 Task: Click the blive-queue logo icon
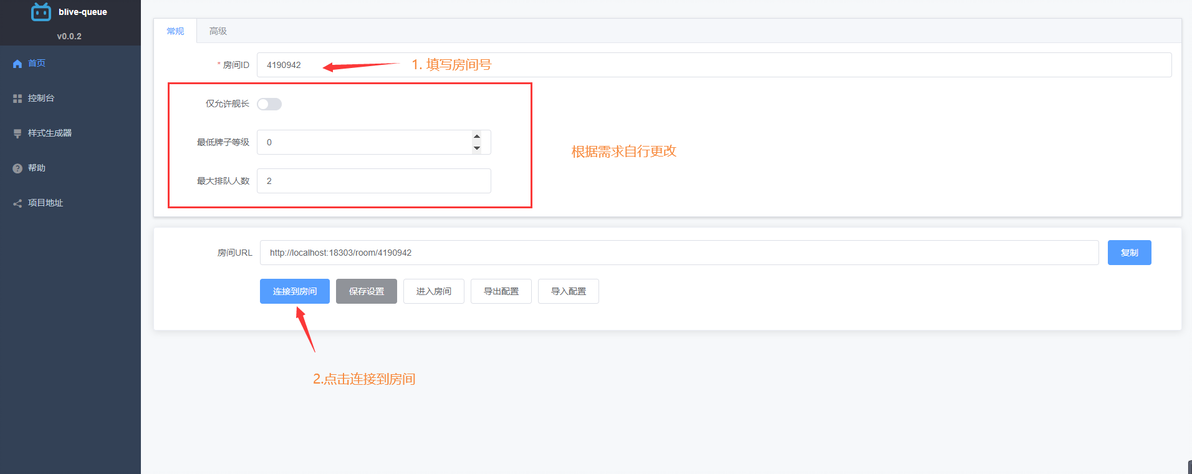tap(41, 12)
